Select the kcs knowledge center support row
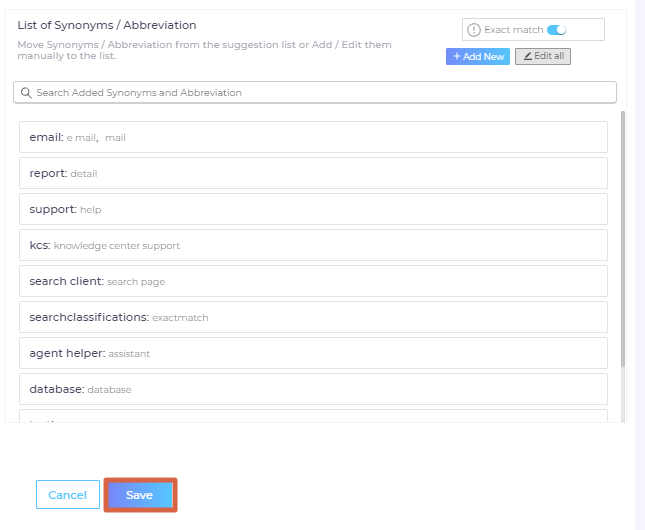This screenshot has height=530, width=645. pyautogui.click(x=313, y=245)
